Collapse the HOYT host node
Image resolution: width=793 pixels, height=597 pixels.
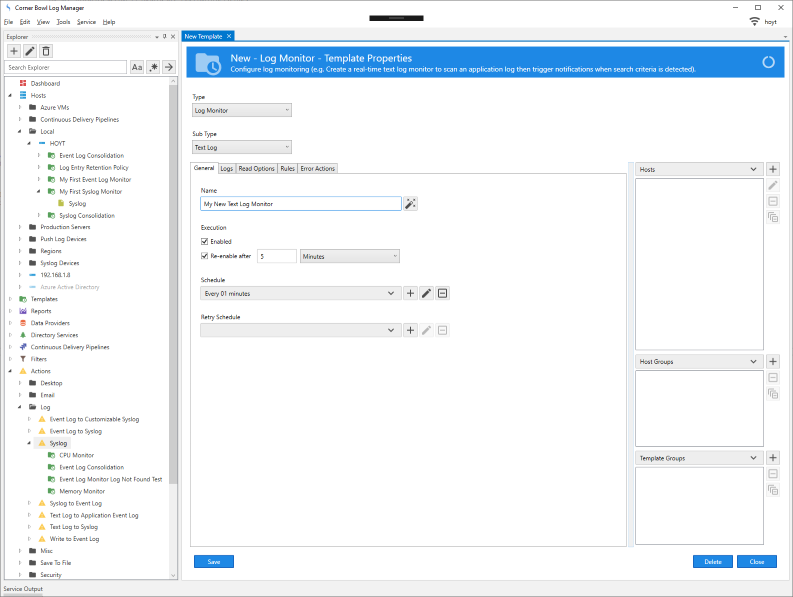pos(29,143)
